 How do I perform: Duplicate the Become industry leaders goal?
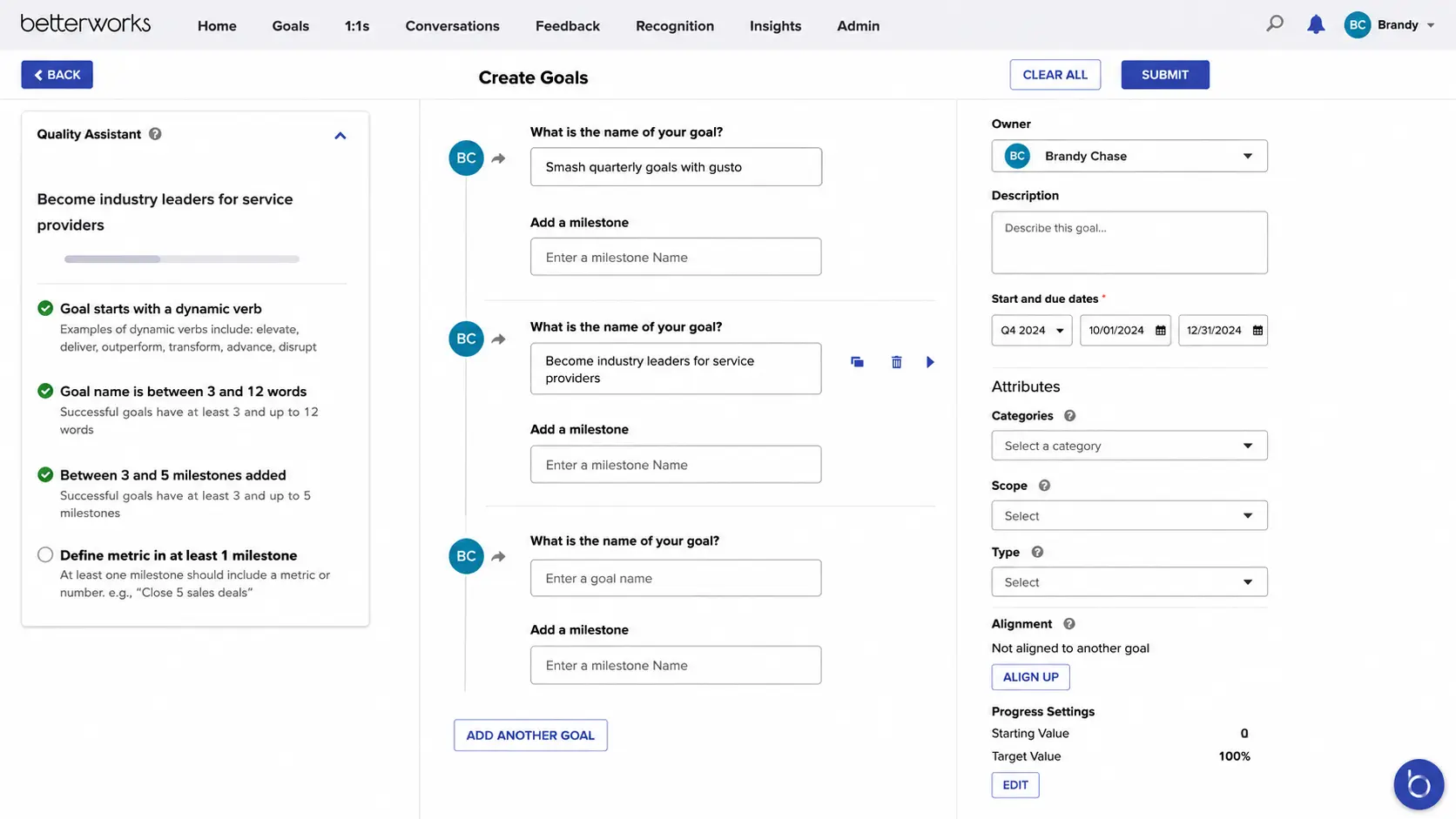pyautogui.click(x=857, y=362)
